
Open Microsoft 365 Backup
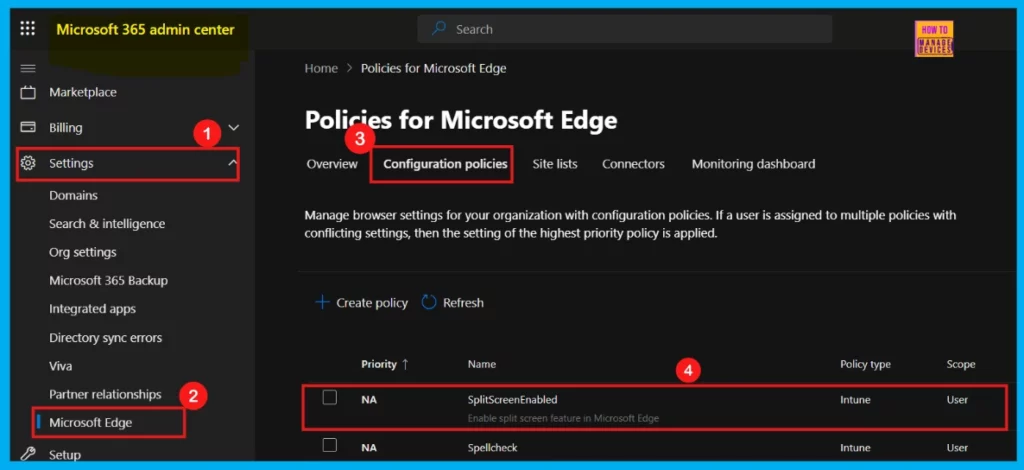point(108,280)
